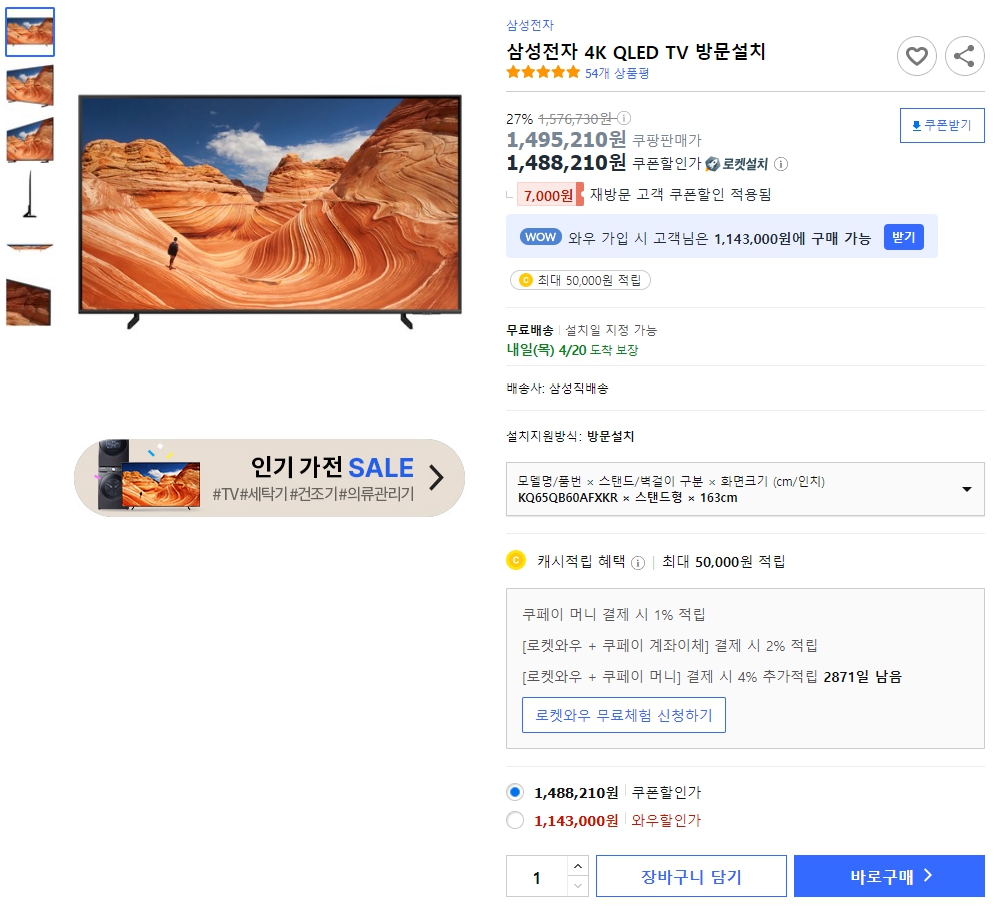Click 장바구니 담기 to add to cart
This screenshot has height=906, width=995.
click(x=691, y=875)
